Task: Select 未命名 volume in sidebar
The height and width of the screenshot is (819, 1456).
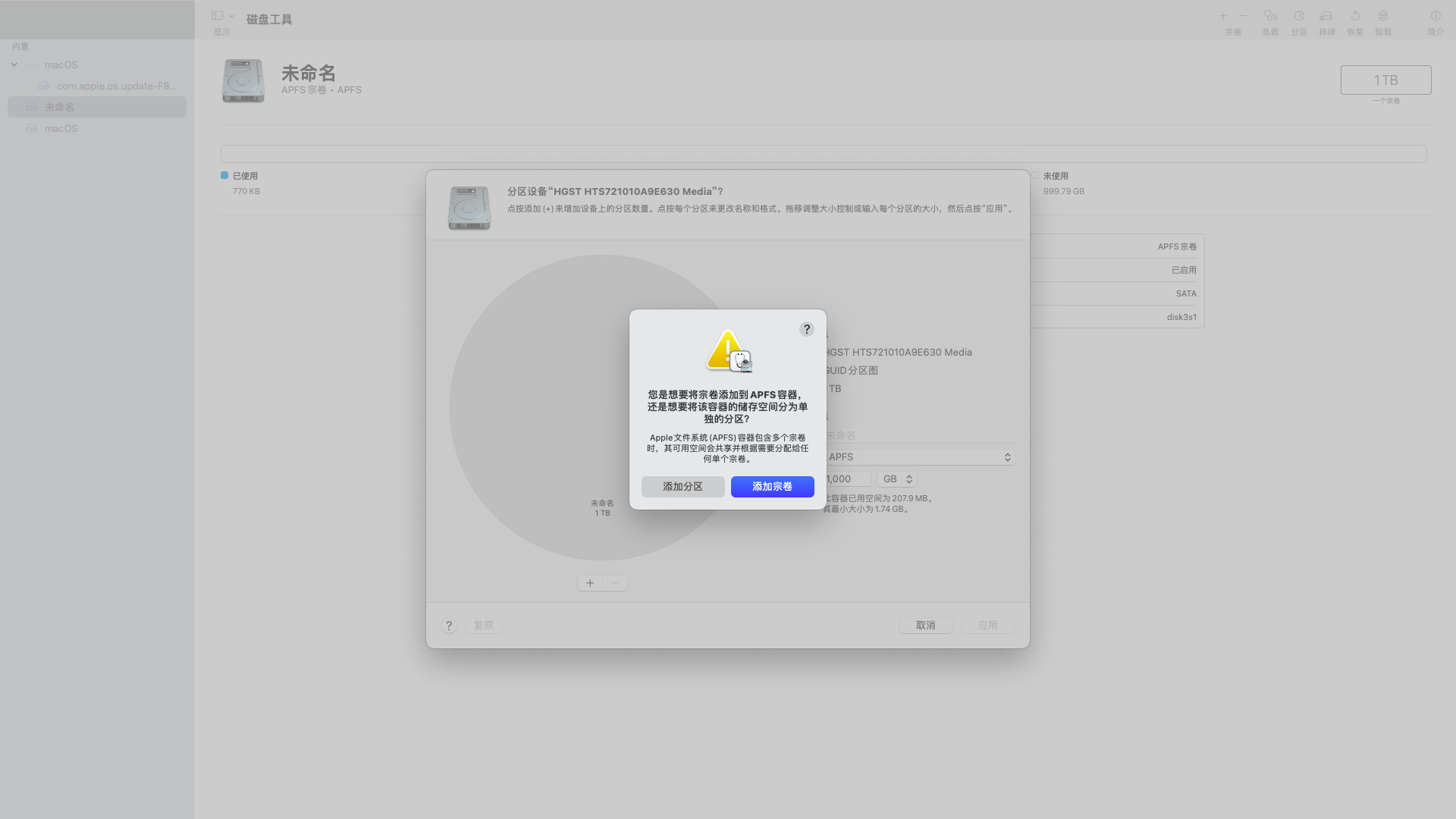Action: (x=60, y=107)
